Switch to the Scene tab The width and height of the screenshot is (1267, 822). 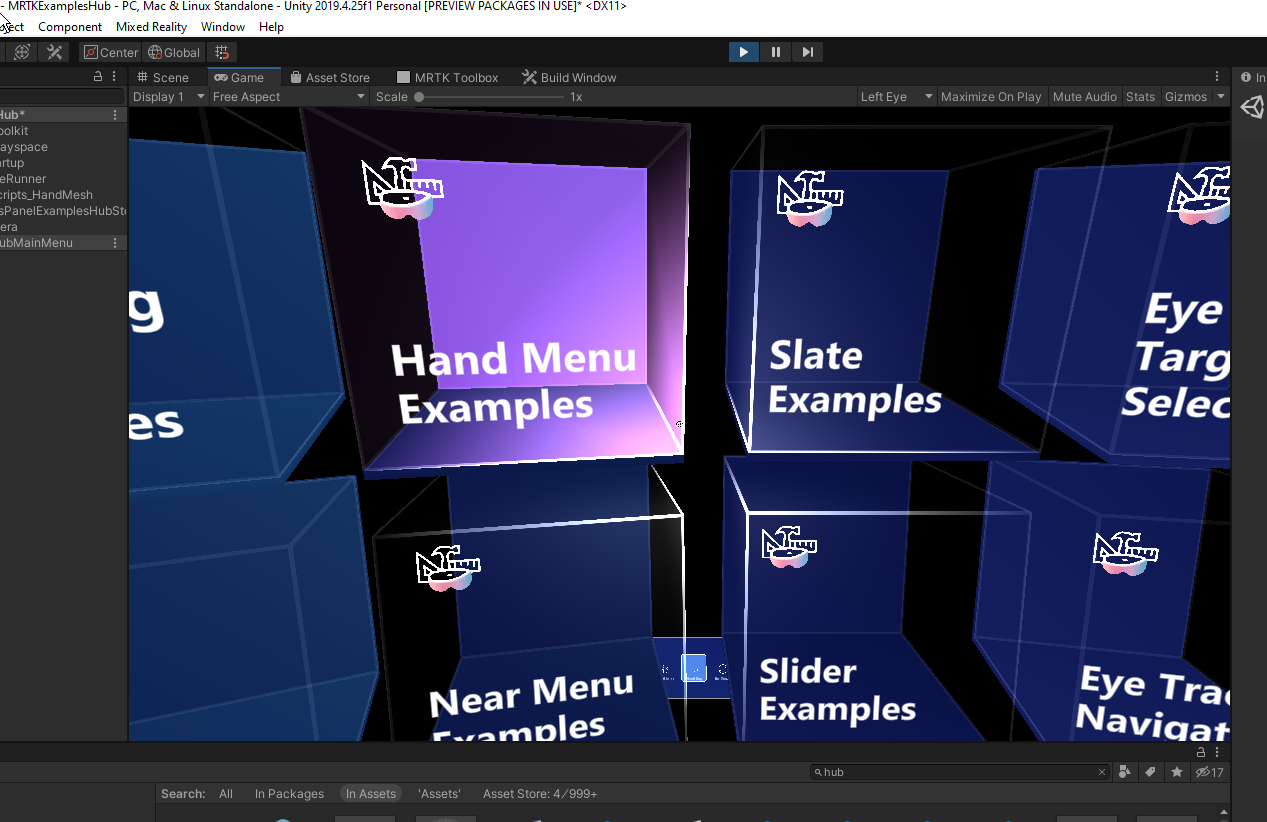point(163,77)
